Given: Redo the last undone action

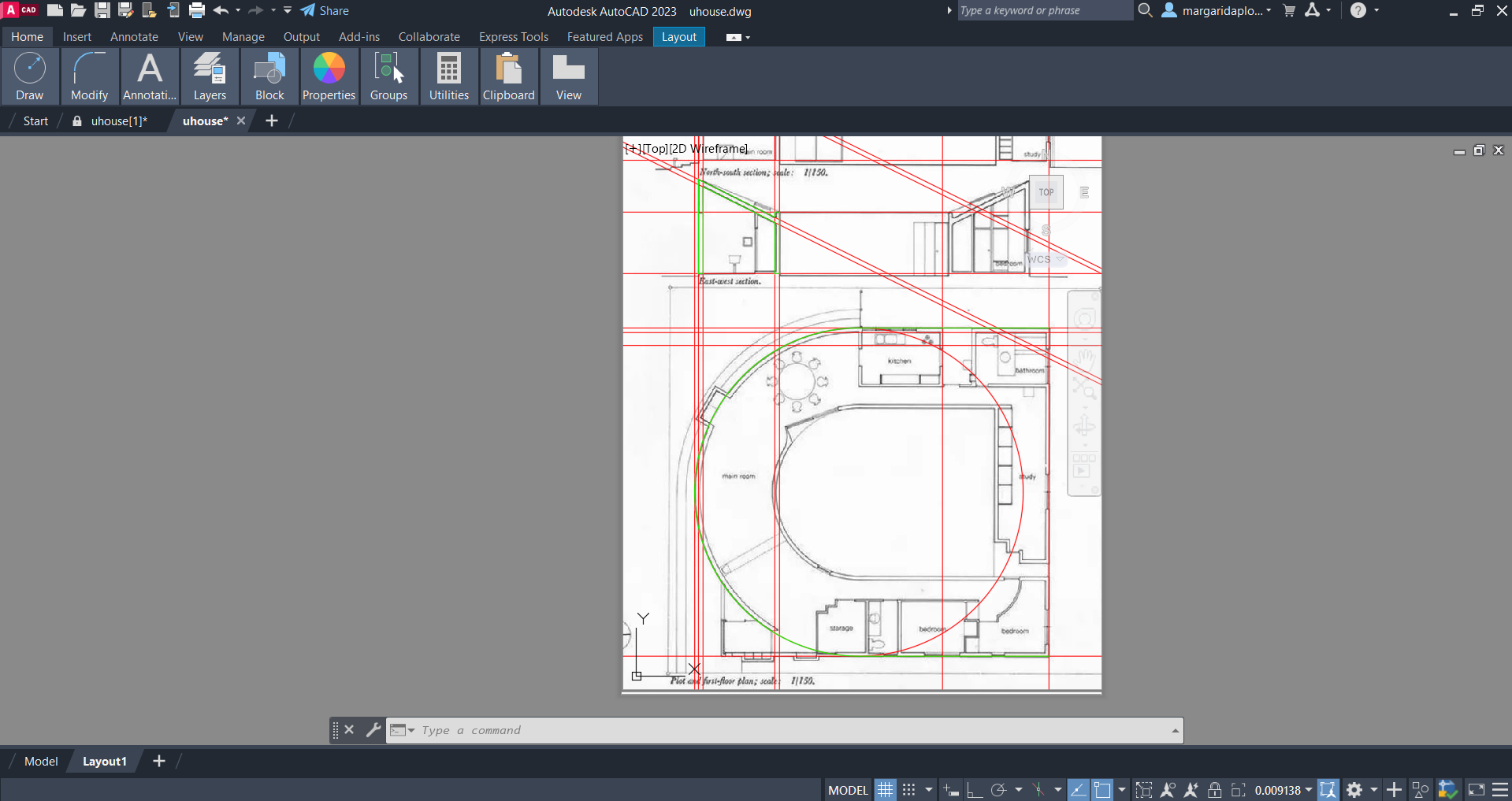Looking at the screenshot, I should click(255, 10).
